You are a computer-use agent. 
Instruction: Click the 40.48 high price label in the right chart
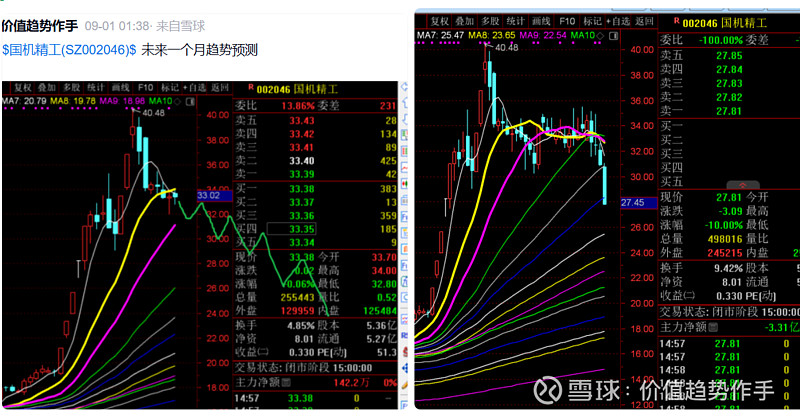click(x=507, y=47)
